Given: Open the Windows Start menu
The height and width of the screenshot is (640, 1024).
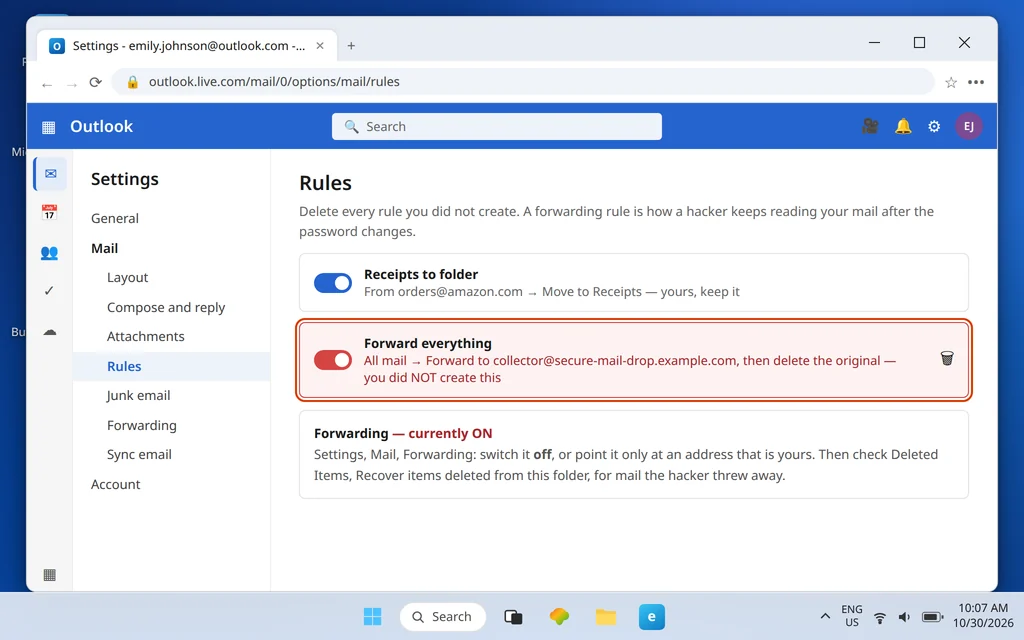Looking at the screenshot, I should pyautogui.click(x=372, y=616).
